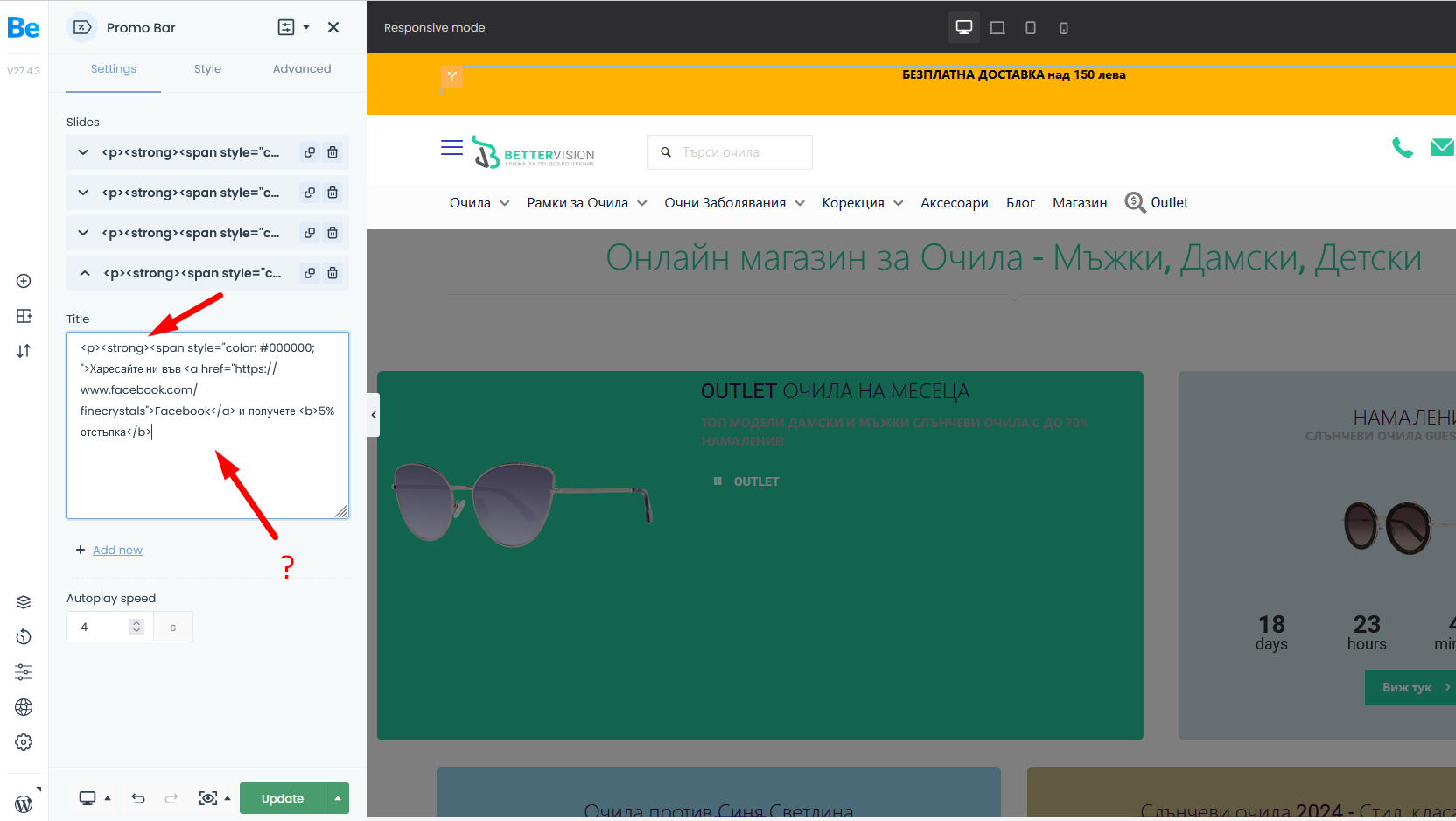Switch to the Advanced tab
This screenshot has height=821, width=1456.
[302, 69]
